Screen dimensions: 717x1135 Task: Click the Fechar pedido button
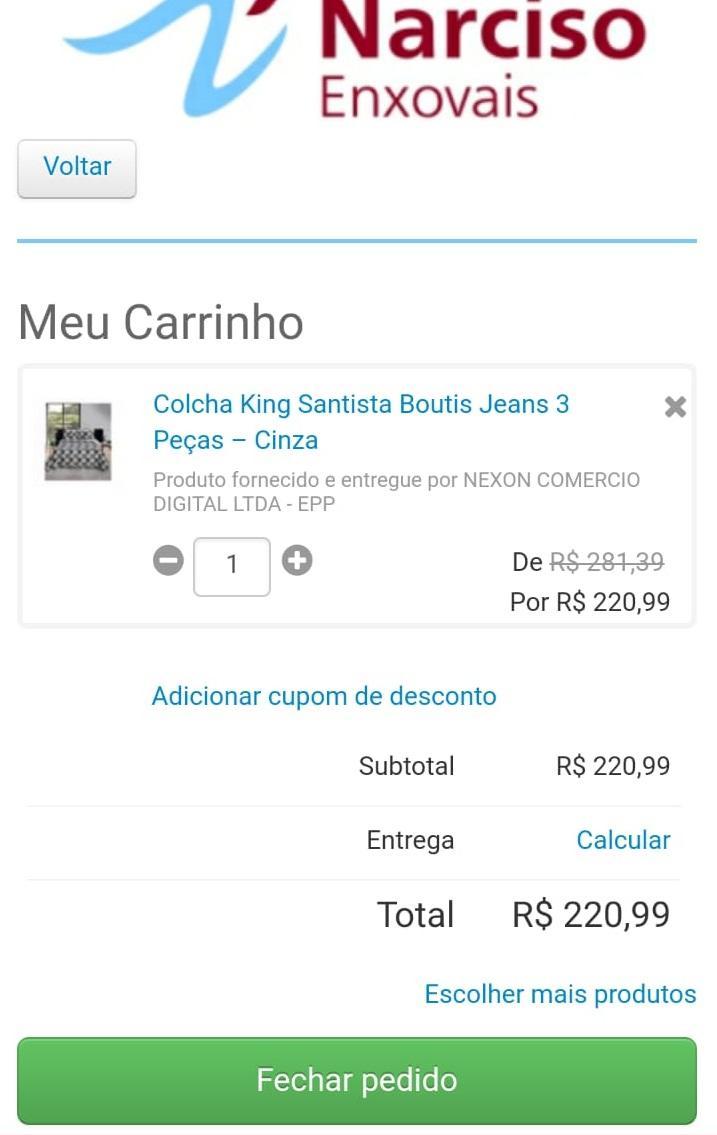357,1080
